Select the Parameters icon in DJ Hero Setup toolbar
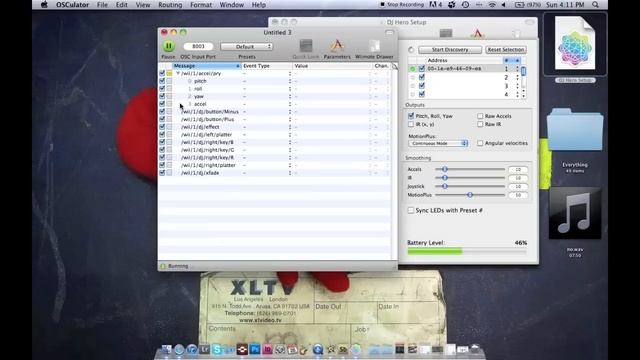 477,33
